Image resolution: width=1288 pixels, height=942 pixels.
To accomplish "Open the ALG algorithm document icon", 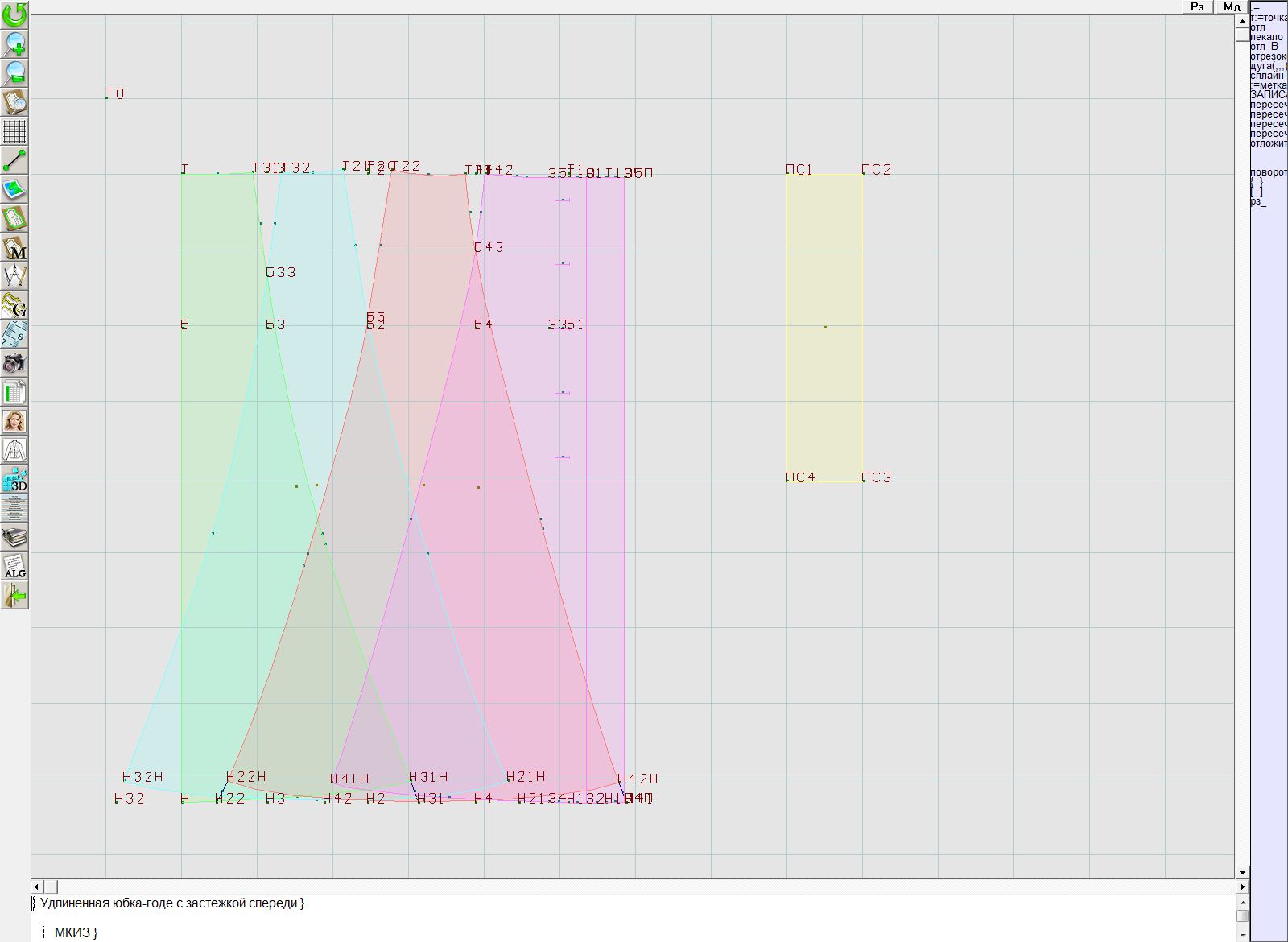I will coord(14,566).
